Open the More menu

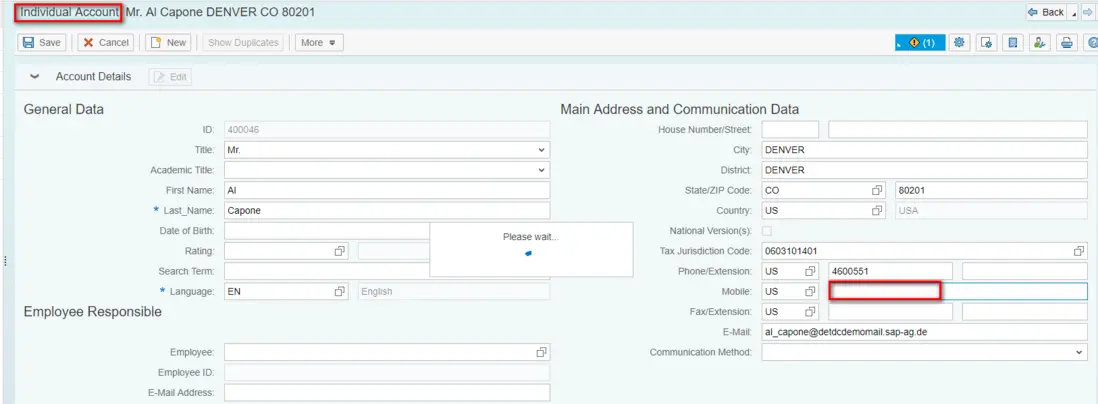click(x=320, y=42)
